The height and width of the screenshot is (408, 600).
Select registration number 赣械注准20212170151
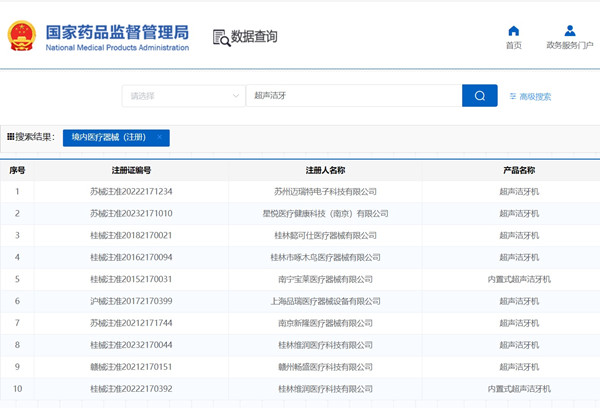(131, 367)
